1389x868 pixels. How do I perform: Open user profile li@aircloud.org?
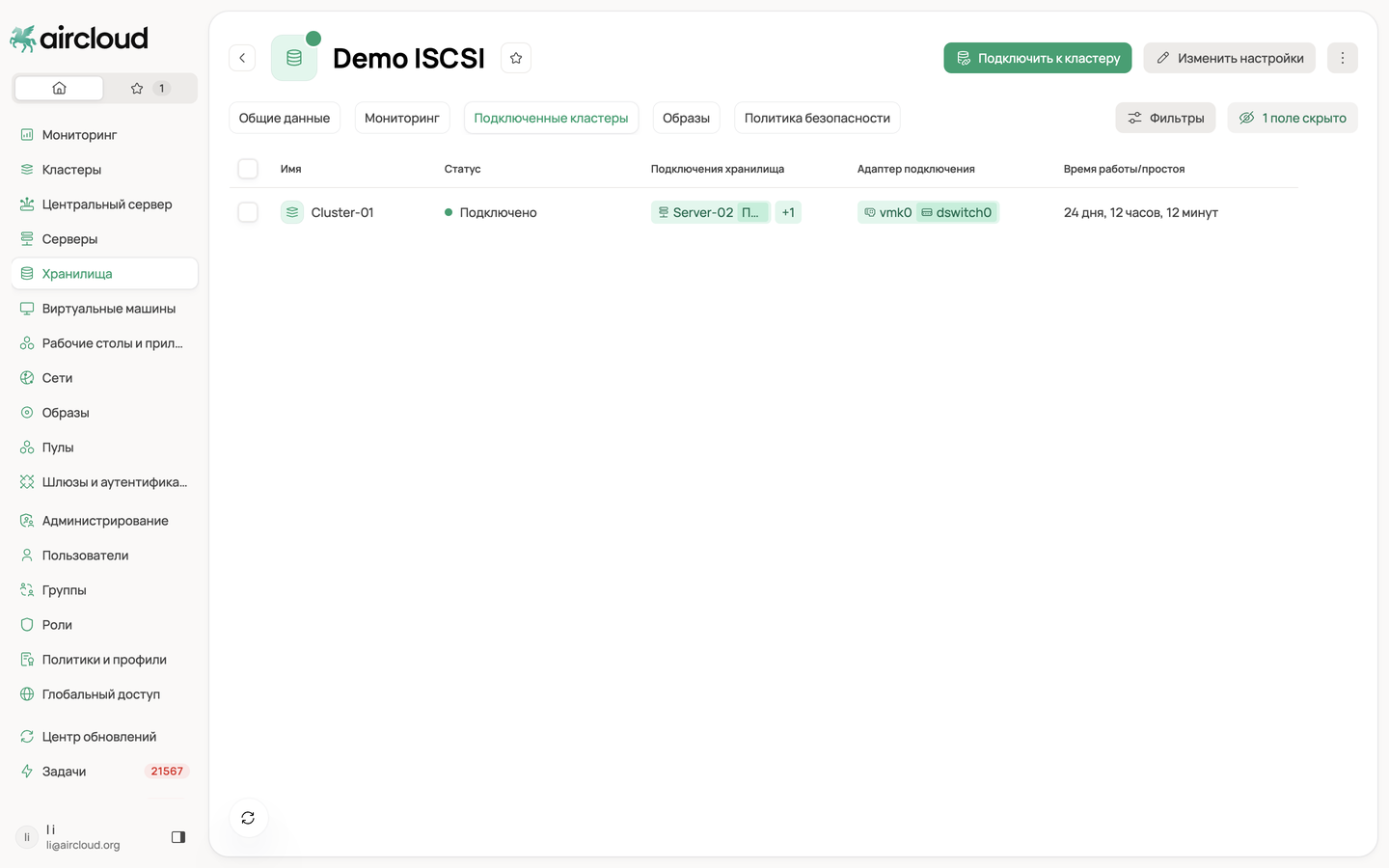[x=82, y=837]
